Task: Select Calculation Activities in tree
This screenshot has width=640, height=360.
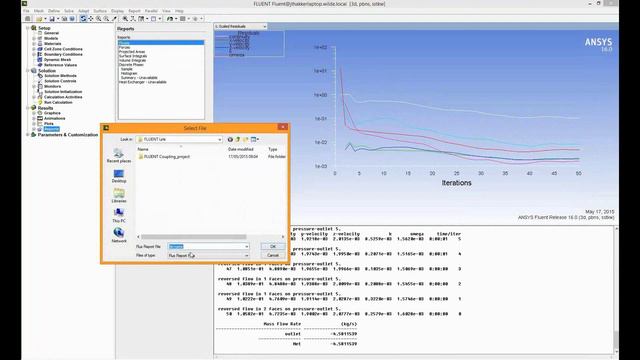Action: point(63,97)
